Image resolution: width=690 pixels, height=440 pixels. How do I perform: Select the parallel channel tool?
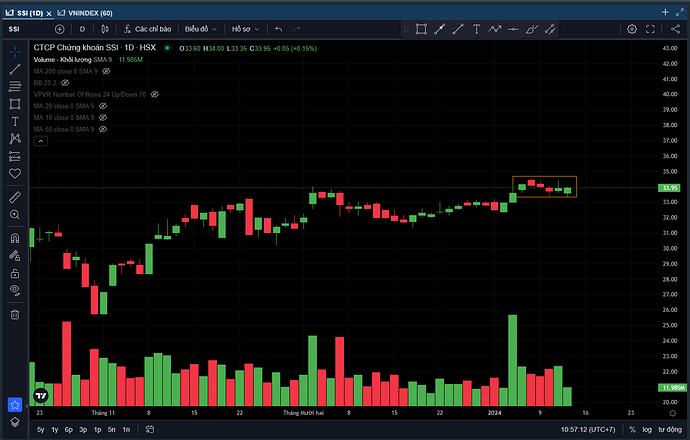[550, 29]
